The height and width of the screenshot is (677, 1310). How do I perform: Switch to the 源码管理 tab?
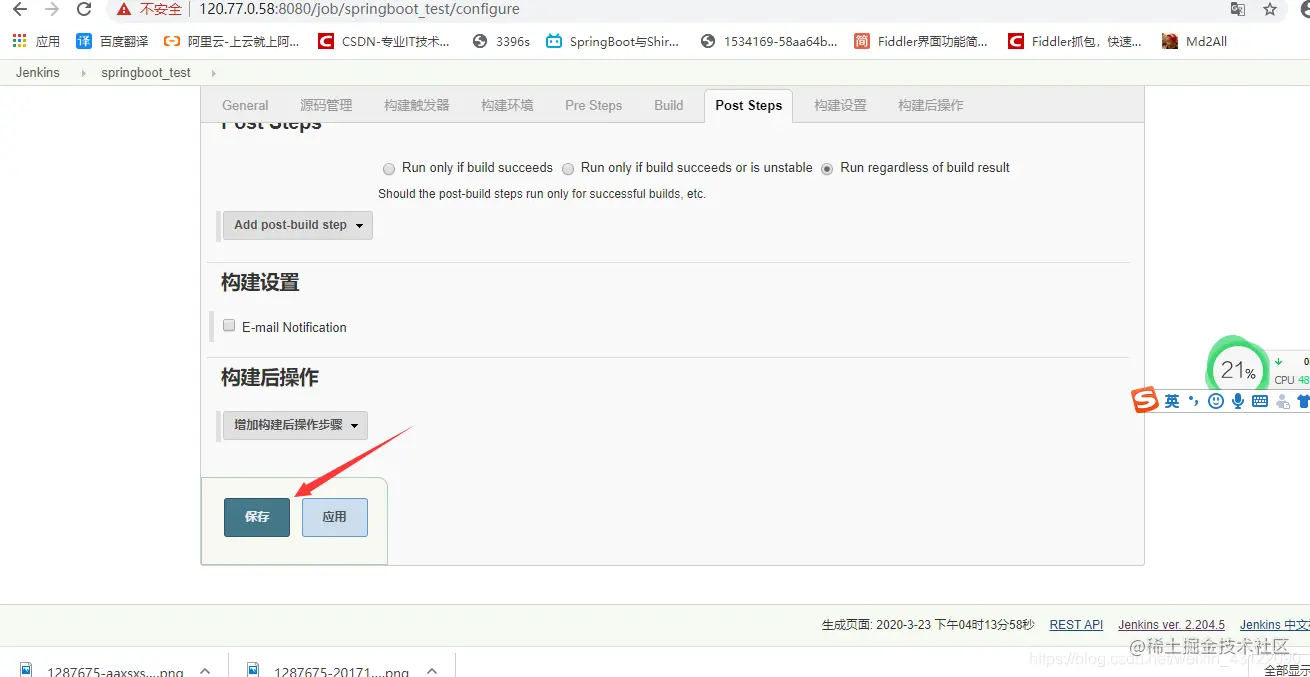pos(326,105)
